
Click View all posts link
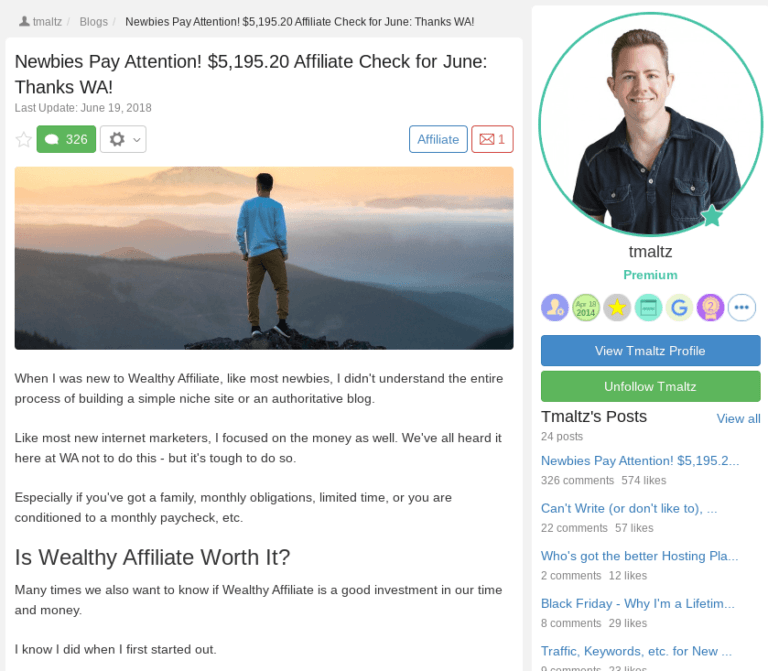pos(738,419)
